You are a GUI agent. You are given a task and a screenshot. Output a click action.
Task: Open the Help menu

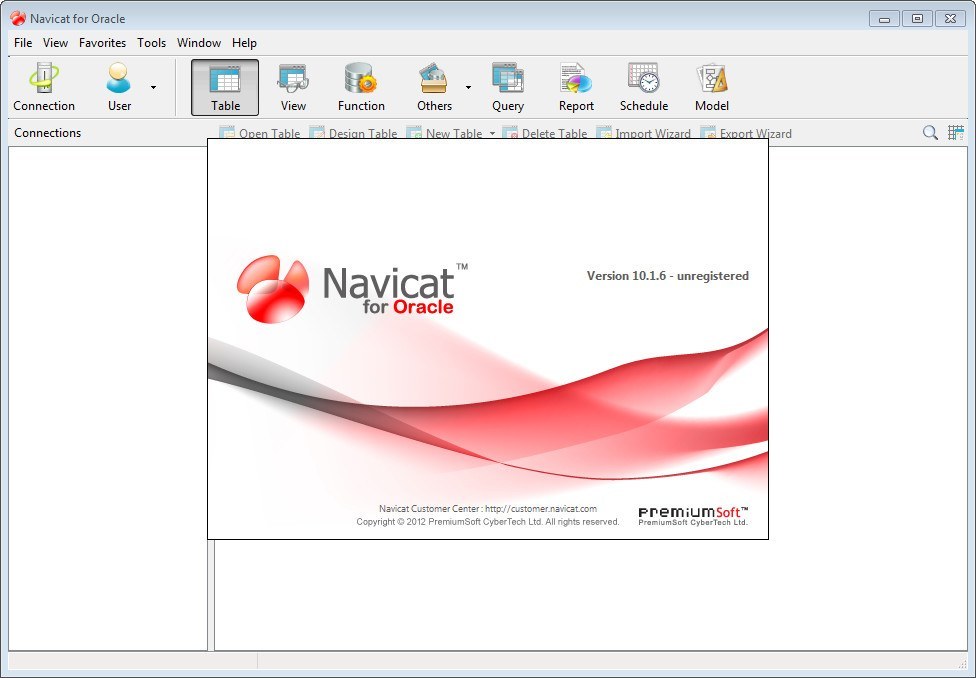point(244,43)
